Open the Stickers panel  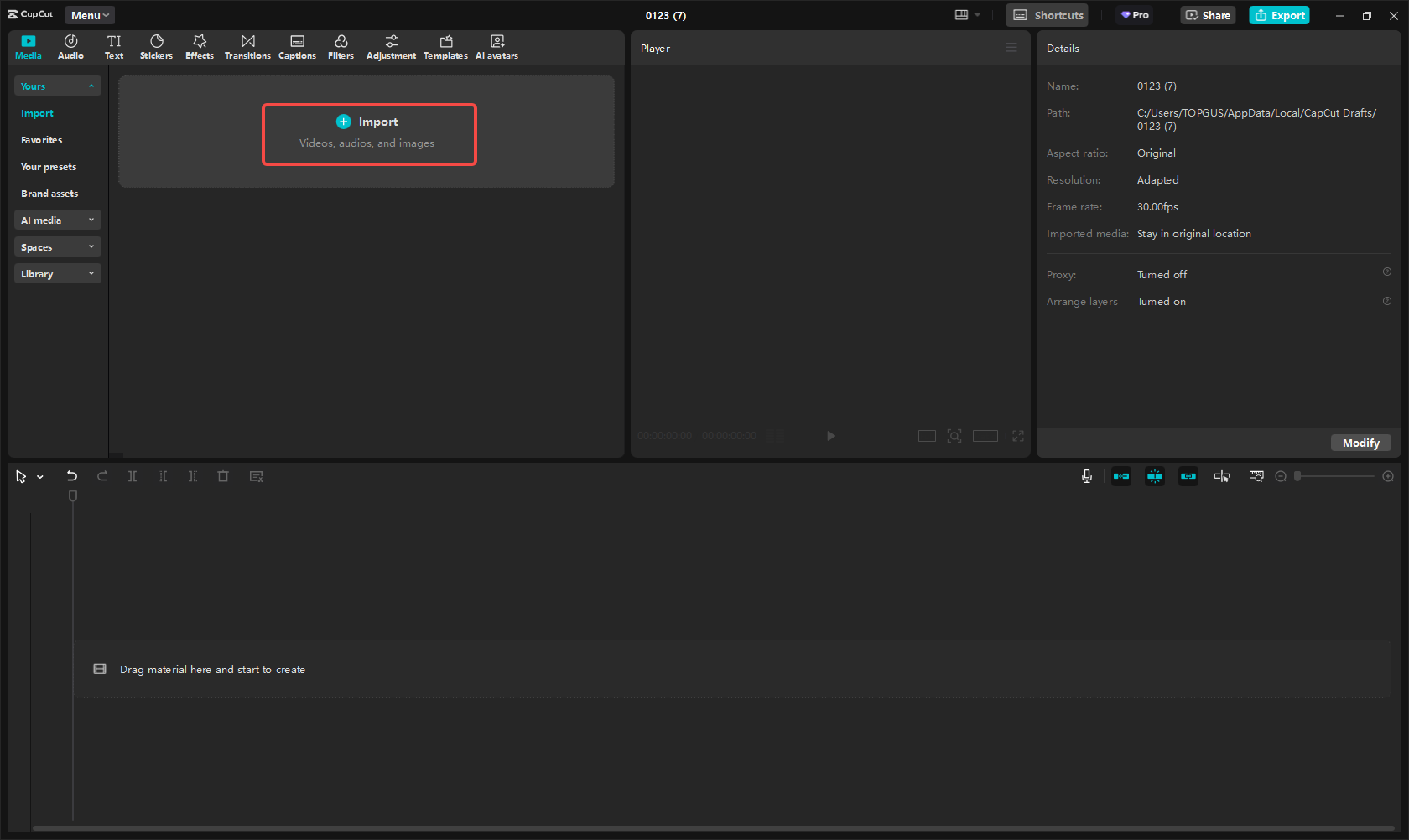pyautogui.click(x=156, y=46)
